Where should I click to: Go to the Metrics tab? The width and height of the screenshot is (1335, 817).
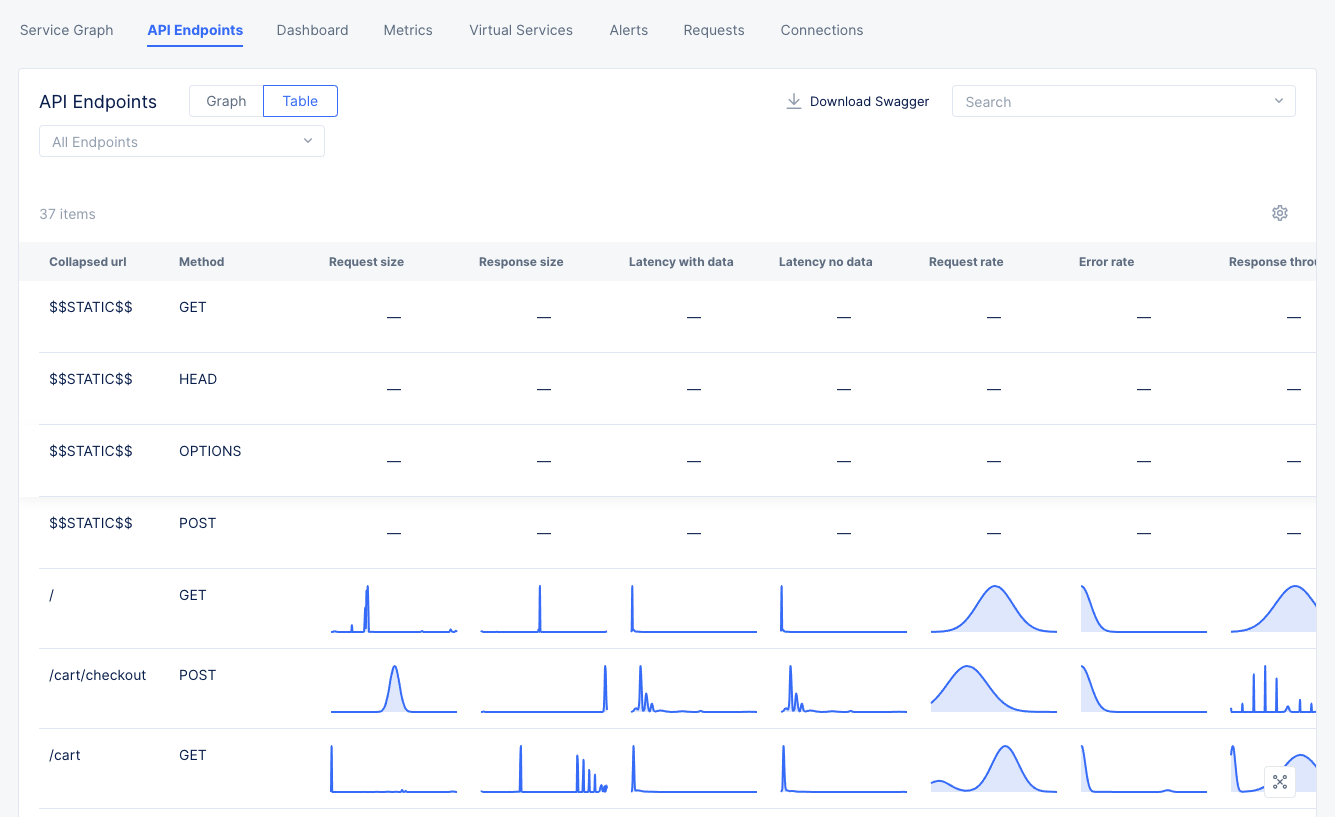[407, 30]
